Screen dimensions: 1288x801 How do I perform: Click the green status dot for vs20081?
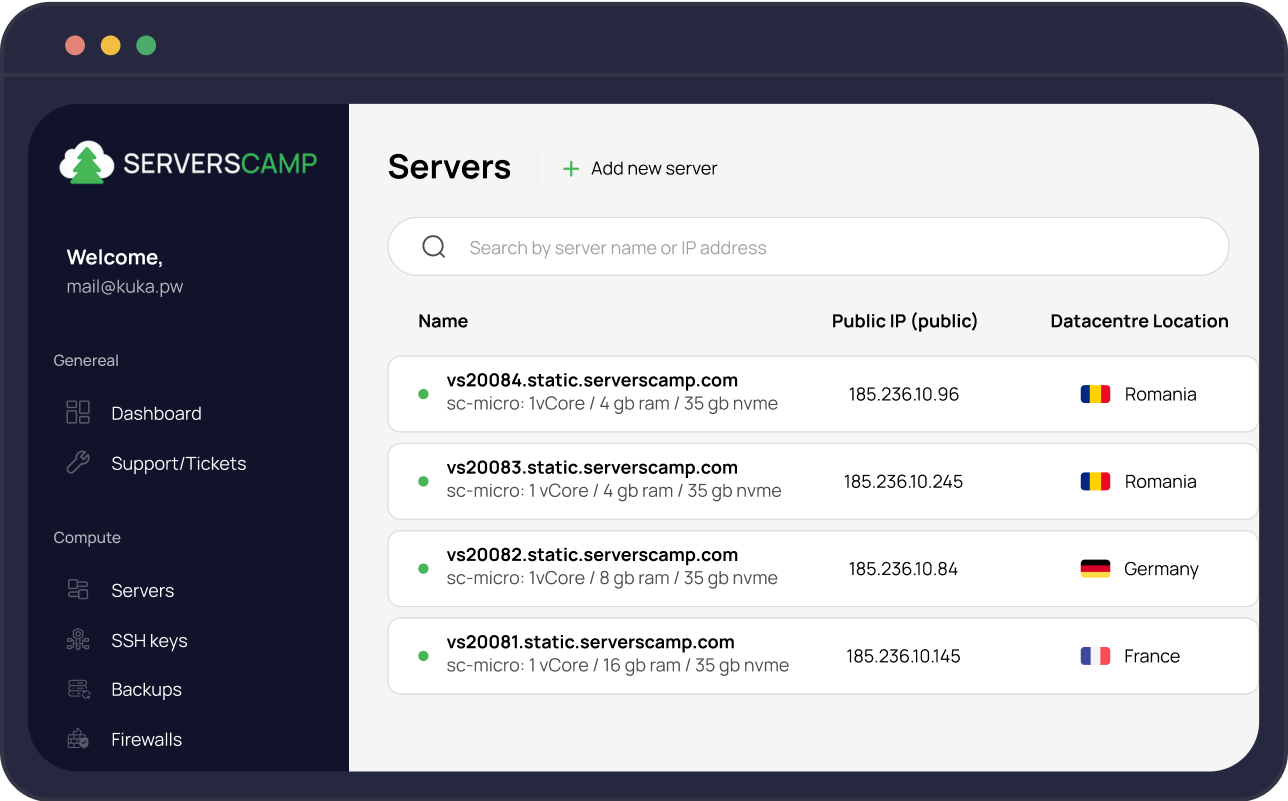(423, 656)
